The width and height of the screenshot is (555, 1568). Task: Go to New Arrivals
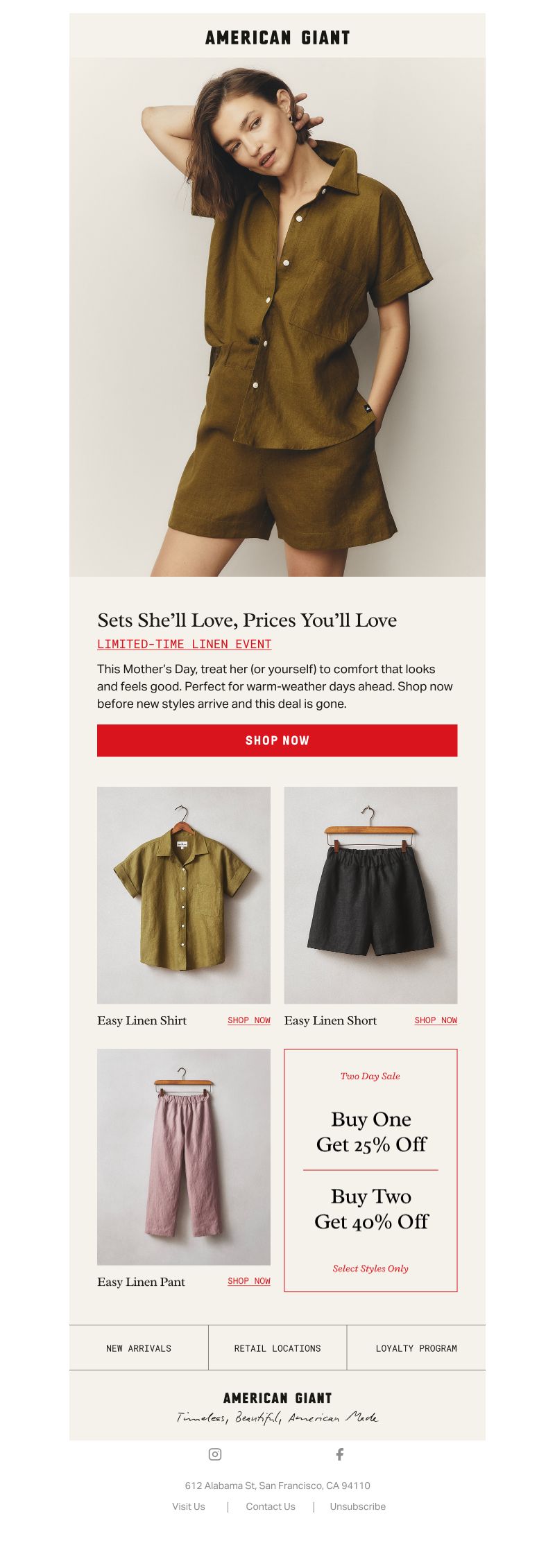(139, 1348)
